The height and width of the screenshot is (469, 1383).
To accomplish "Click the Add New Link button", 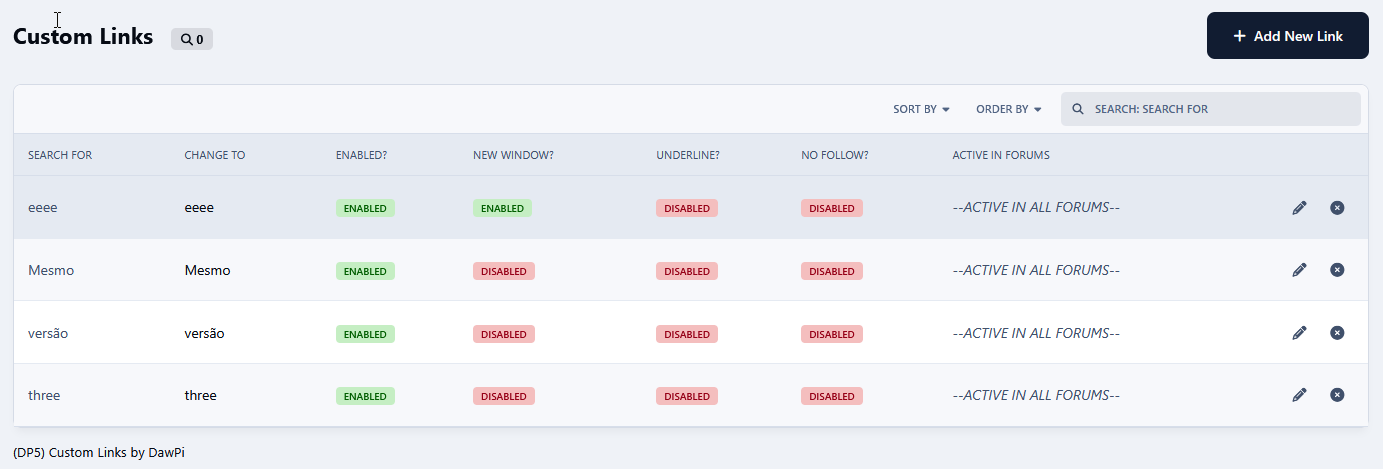I will point(1287,36).
